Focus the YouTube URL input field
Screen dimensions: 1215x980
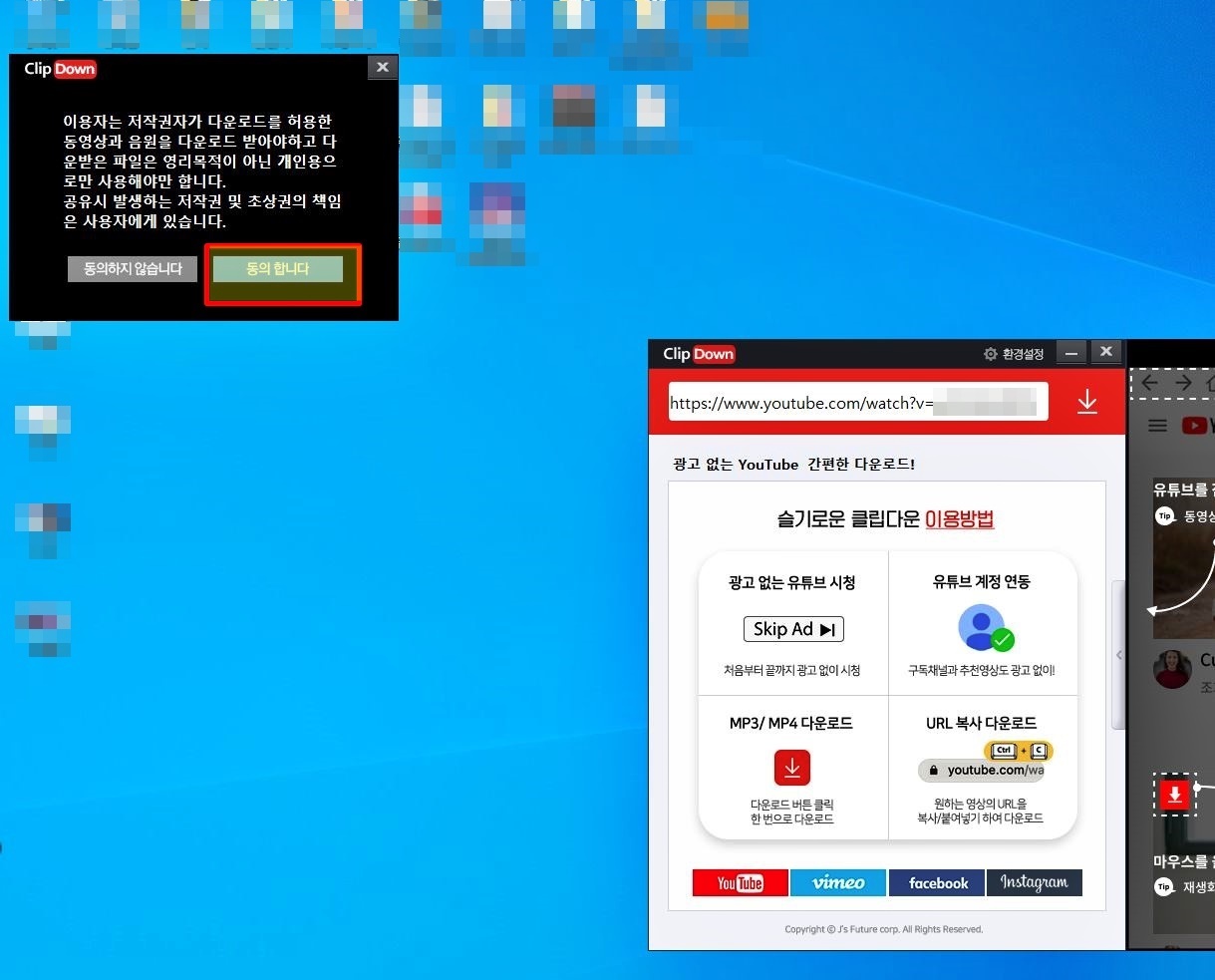click(858, 402)
